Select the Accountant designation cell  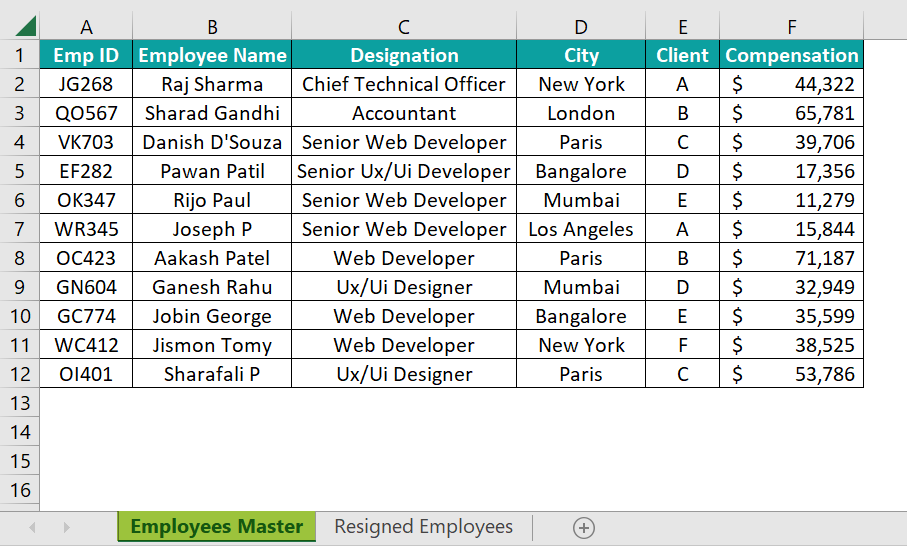click(x=404, y=113)
